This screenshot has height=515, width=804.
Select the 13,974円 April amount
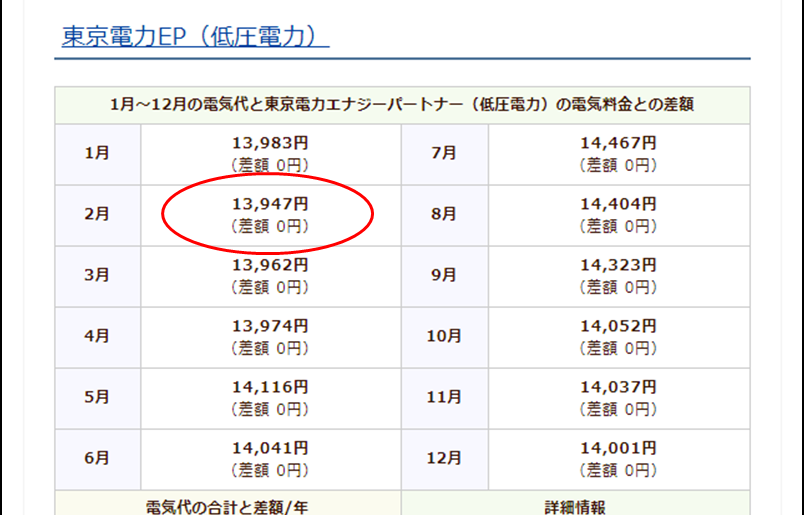(x=270, y=326)
